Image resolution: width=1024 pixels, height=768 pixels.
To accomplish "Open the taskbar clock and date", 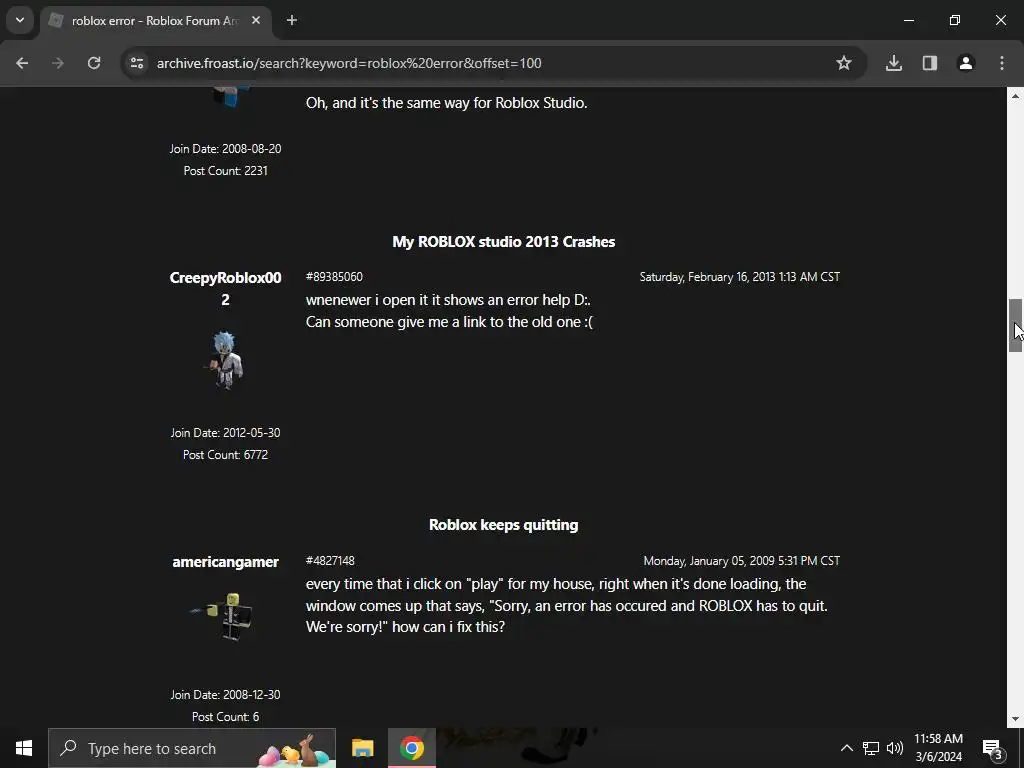I will pos(938,748).
